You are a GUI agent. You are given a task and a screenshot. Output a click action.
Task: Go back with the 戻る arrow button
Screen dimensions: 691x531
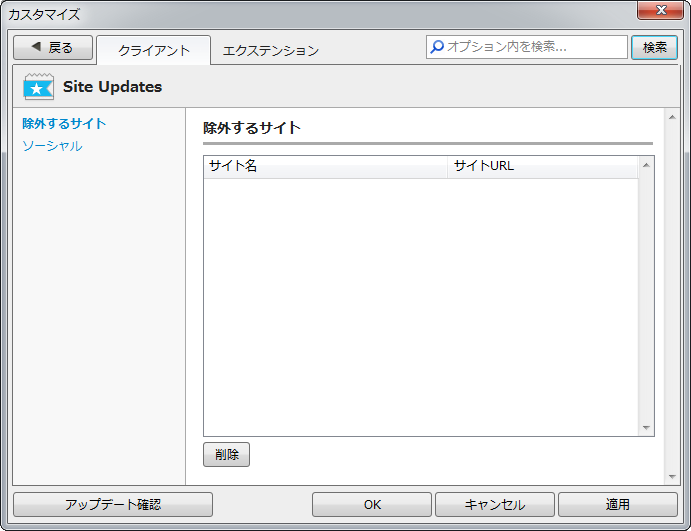click(x=53, y=48)
